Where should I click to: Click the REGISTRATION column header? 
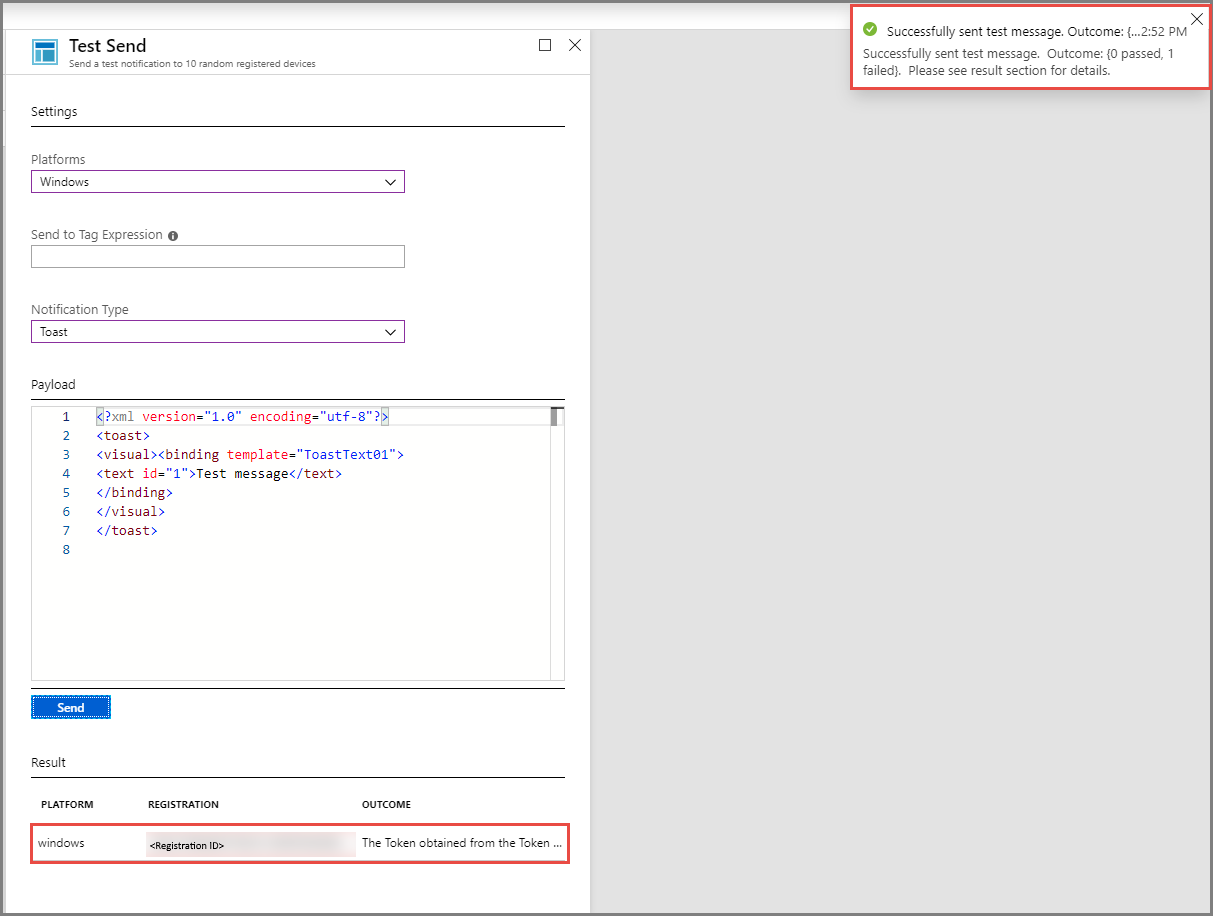(x=183, y=805)
